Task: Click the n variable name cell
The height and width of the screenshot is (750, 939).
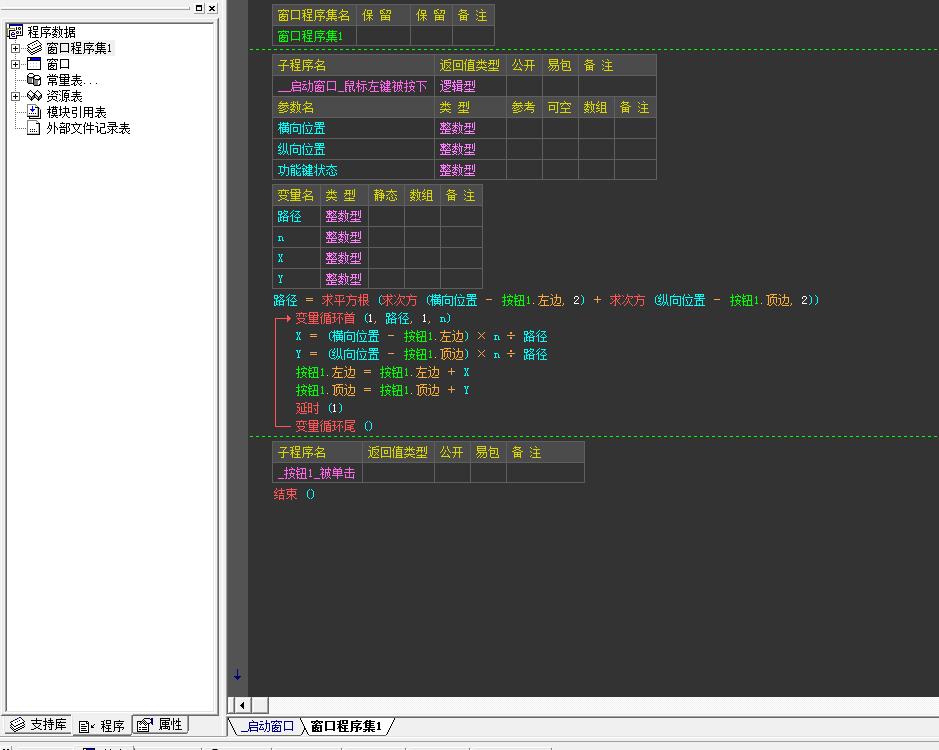Action: (x=296, y=237)
